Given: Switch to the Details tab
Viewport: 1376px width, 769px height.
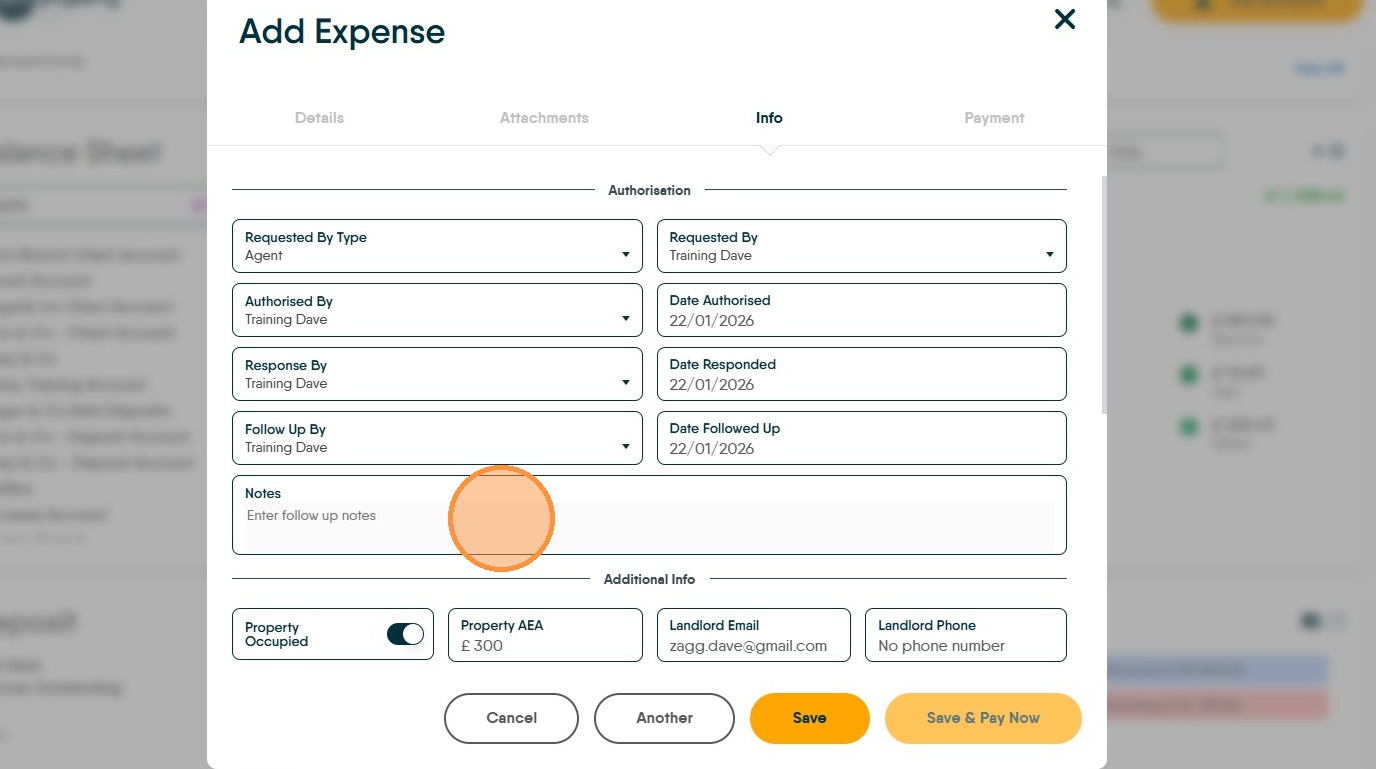Looking at the screenshot, I should [x=319, y=118].
